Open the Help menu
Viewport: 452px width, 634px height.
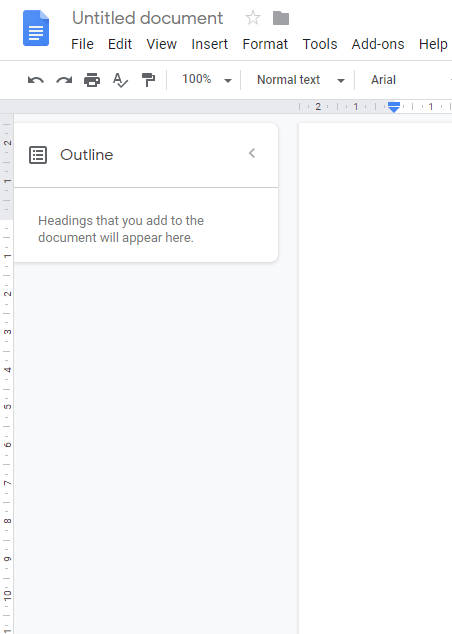point(433,44)
